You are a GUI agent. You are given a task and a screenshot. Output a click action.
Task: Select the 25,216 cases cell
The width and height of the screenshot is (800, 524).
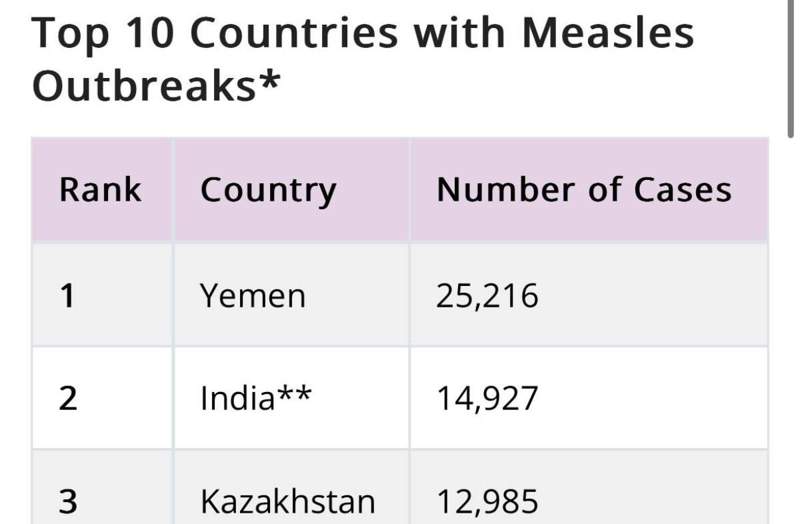[x=589, y=295]
